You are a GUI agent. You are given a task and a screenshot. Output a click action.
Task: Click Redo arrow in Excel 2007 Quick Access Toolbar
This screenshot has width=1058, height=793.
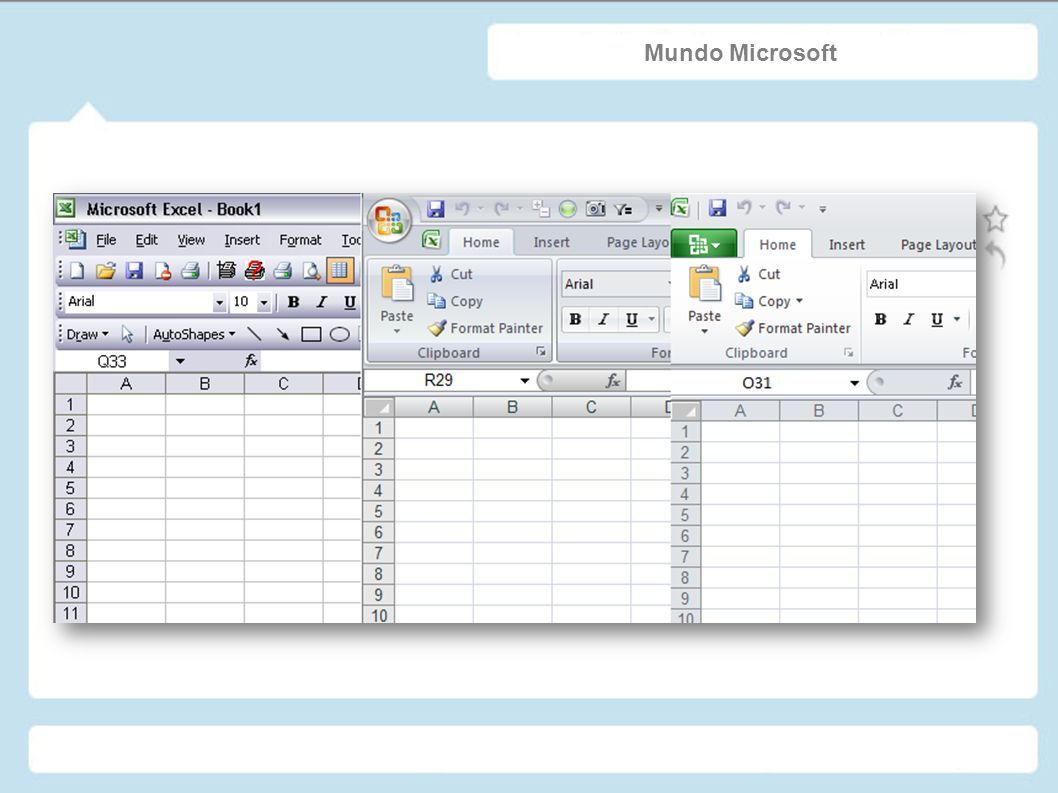tap(501, 209)
